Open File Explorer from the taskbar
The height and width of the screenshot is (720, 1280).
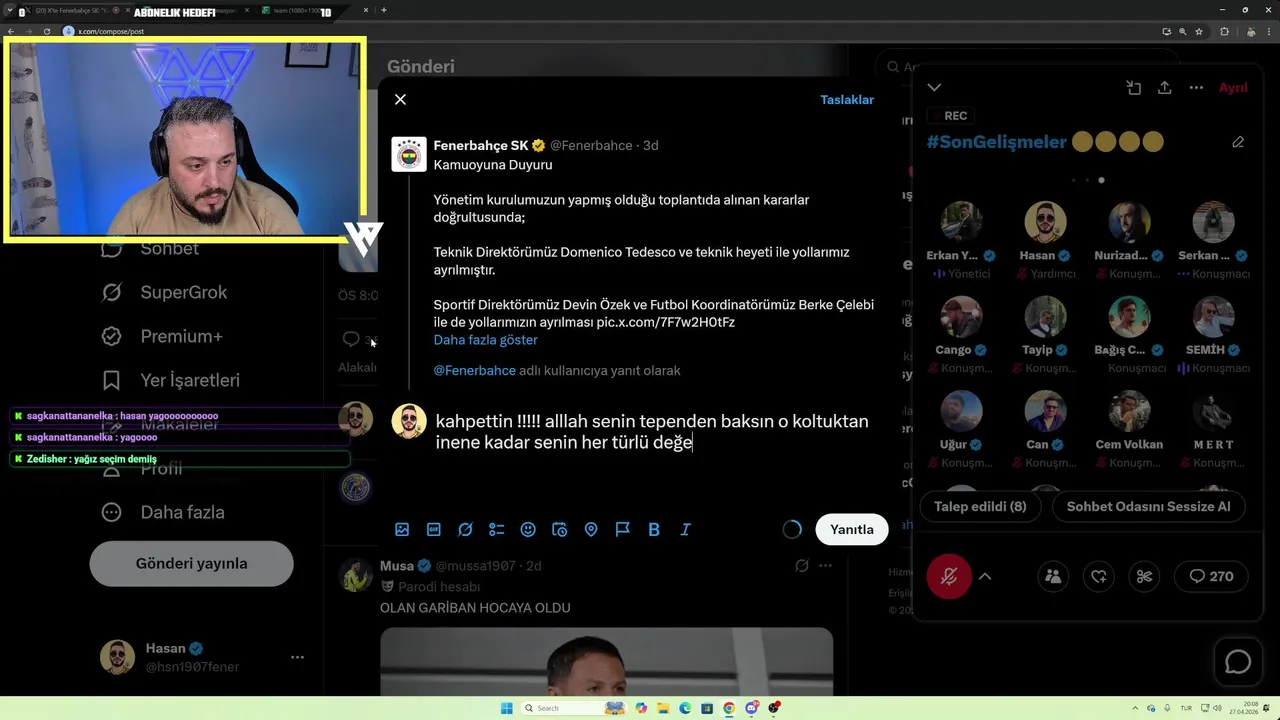(x=663, y=708)
